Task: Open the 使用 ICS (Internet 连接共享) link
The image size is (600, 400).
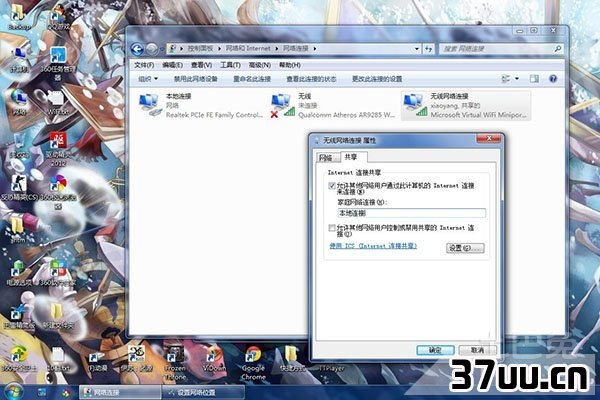Action: point(373,246)
